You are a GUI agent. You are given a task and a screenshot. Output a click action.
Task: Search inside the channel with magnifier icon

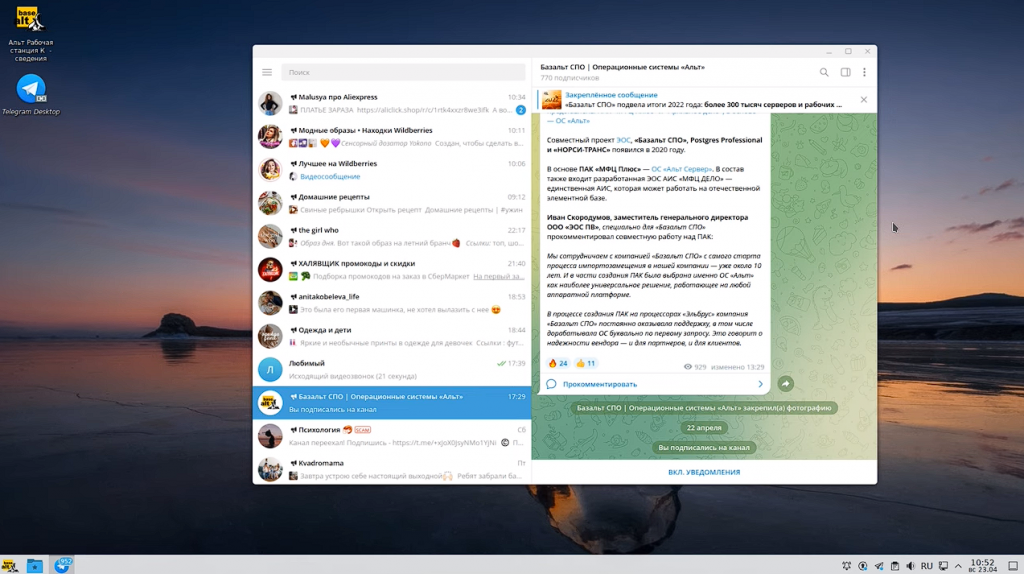(x=824, y=72)
